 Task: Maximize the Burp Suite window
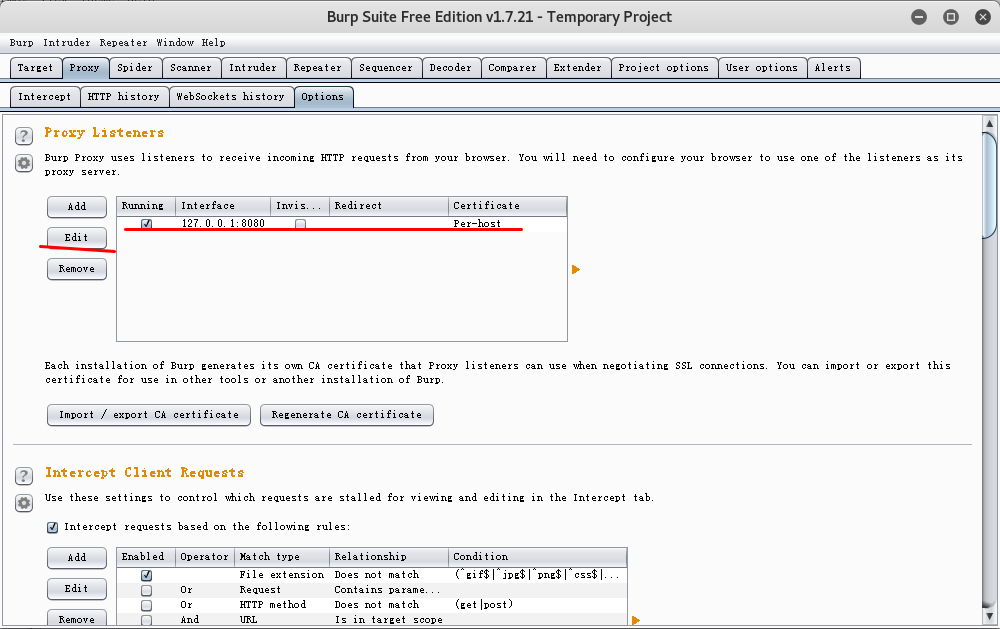click(951, 17)
